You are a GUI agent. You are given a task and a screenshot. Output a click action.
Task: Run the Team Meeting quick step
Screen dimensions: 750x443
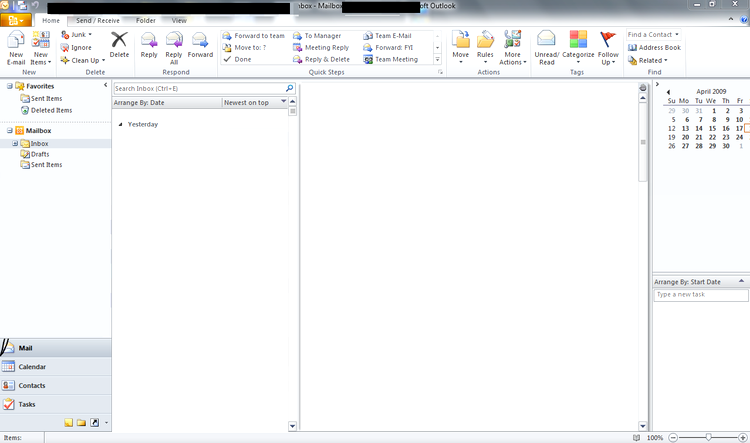(x=391, y=59)
